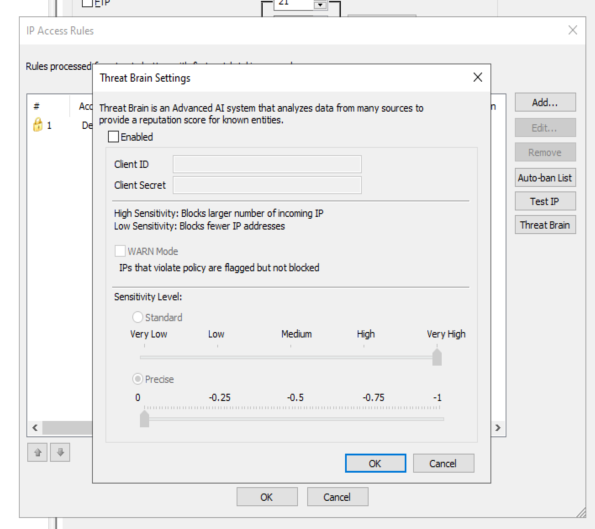Cancel the Threat Brain Settings dialog
This screenshot has width=595, height=529.
(443, 463)
